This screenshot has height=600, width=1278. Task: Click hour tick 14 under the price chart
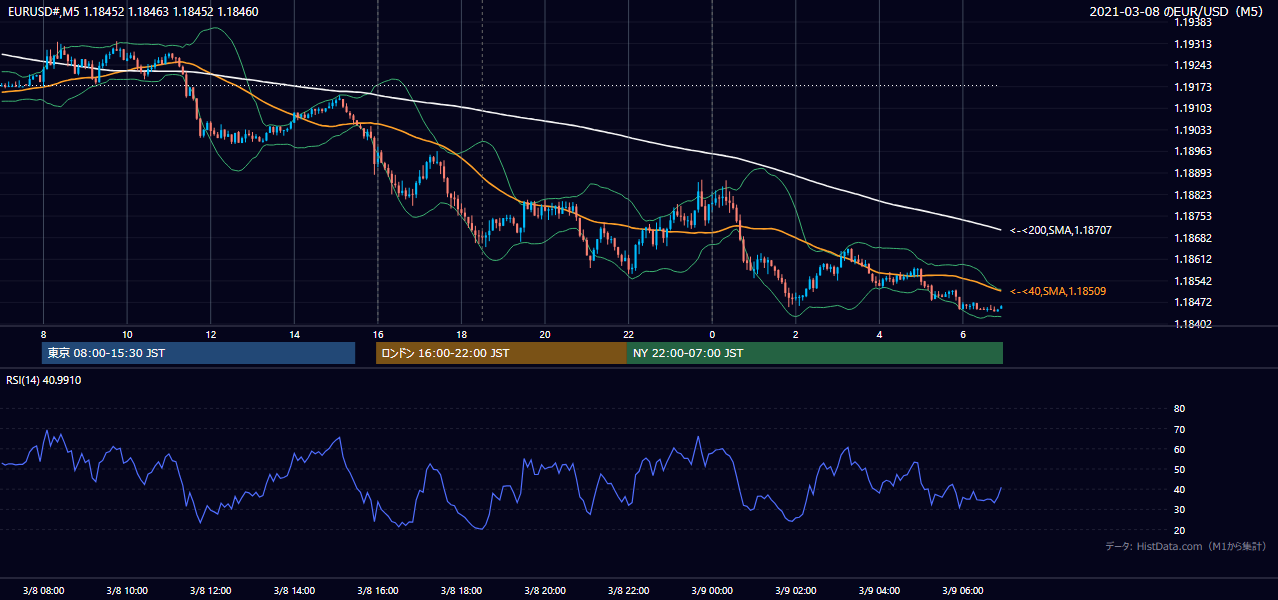(294, 334)
